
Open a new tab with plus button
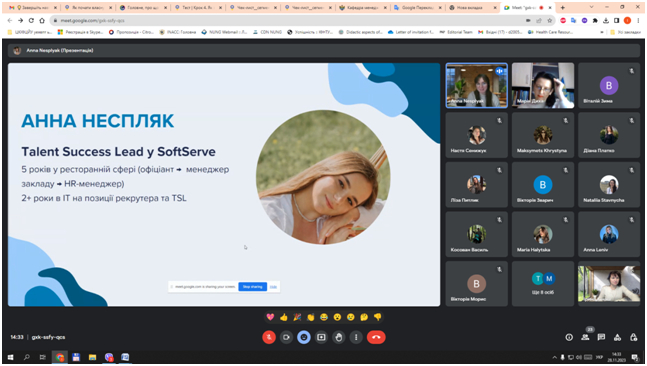(562, 7)
